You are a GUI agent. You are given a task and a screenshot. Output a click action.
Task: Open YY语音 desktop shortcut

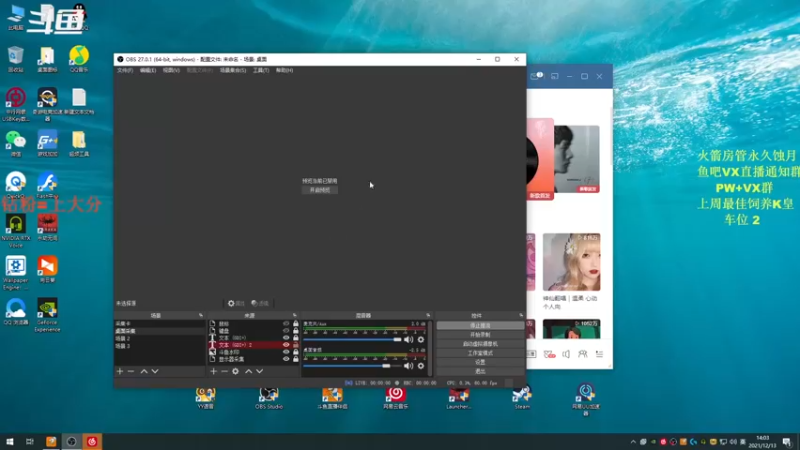point(205,398)
